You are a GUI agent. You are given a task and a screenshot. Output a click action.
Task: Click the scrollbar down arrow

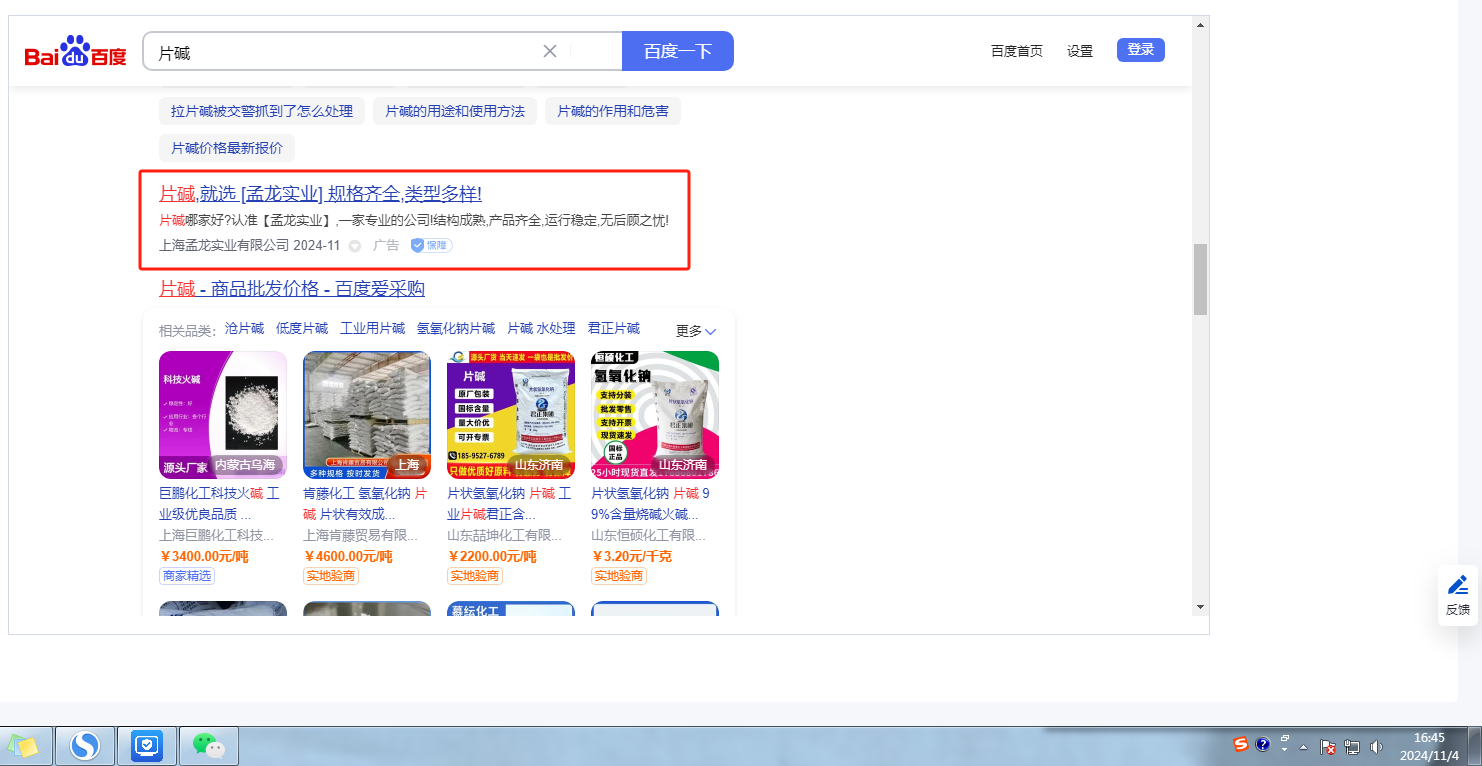[1200, 606]
